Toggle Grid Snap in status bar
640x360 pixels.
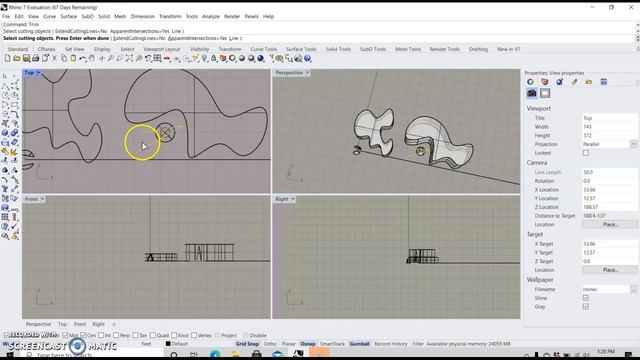tap(247, 344)
